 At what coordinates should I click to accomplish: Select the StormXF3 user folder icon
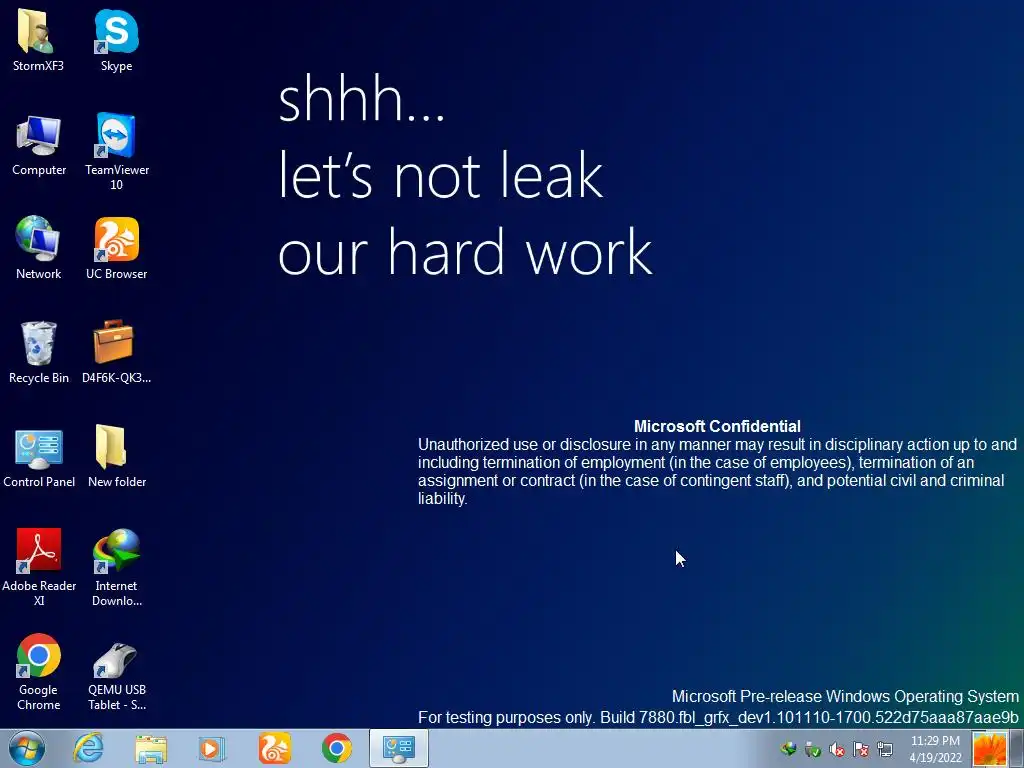point(38,40)
